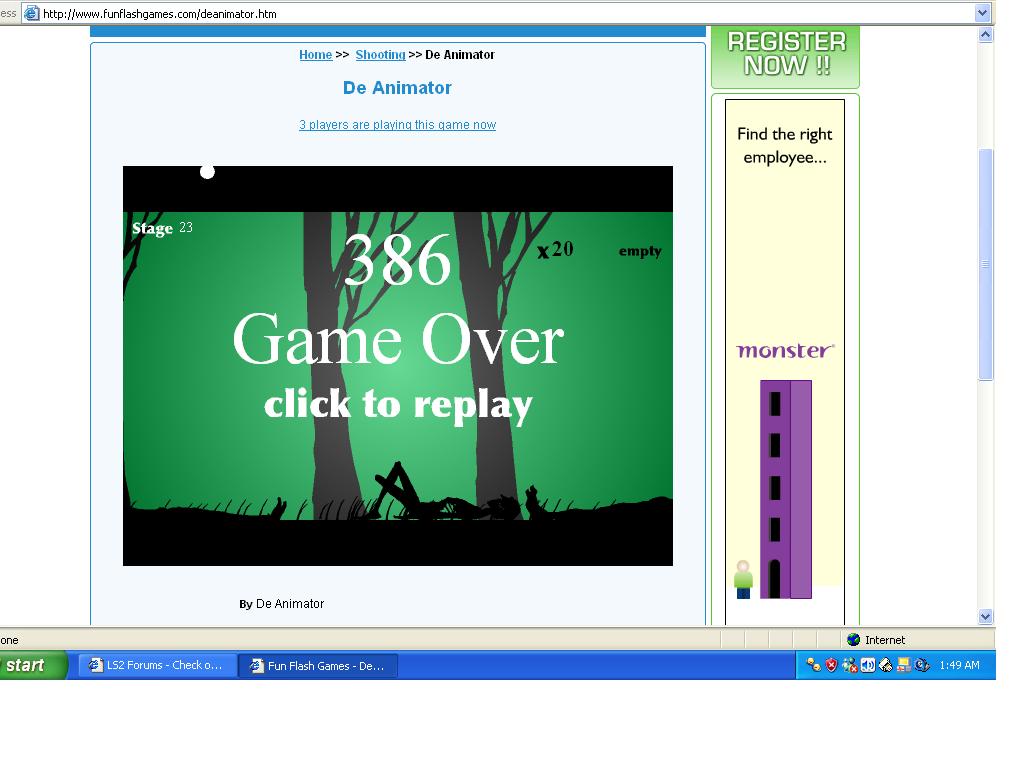The height and width of the screenshot is (768, 1024).
Task: Click the 'By De Animator' credit text
Action: 281,603
